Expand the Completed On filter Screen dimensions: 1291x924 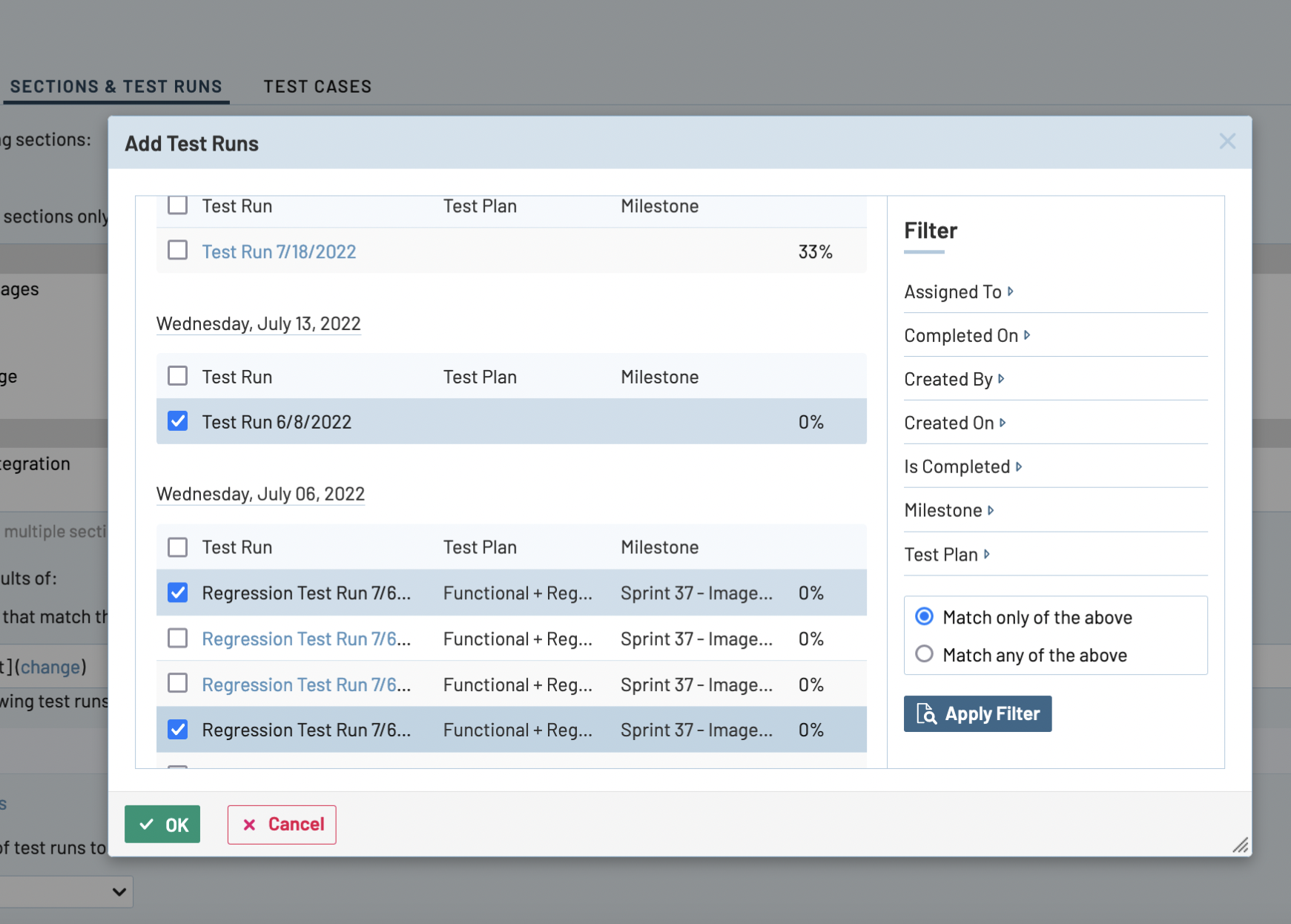966,336
